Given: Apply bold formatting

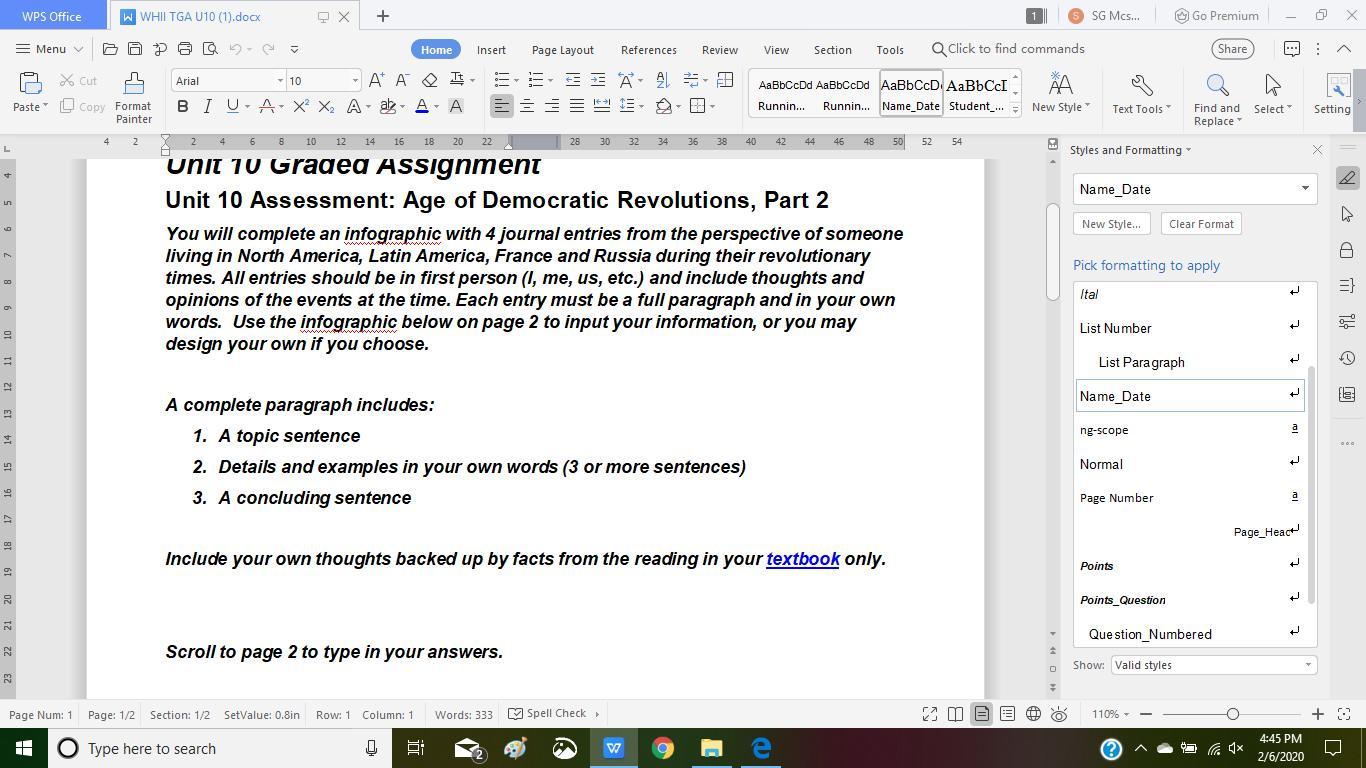Looking at the screenshot, I should coord(182,106).
